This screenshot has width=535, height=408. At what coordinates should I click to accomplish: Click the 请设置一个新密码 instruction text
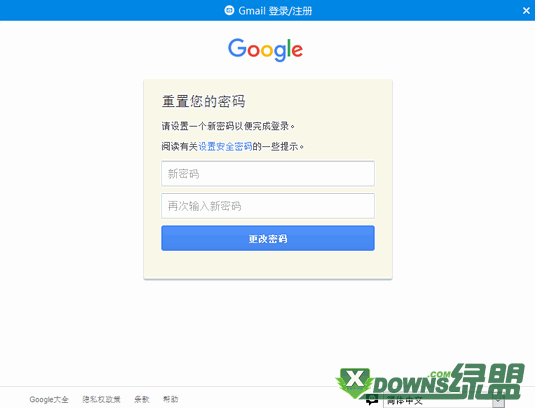[228, 126]
